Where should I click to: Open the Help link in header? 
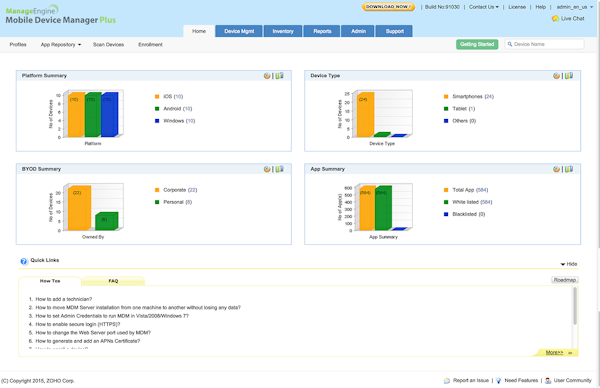tap(540, 7)
